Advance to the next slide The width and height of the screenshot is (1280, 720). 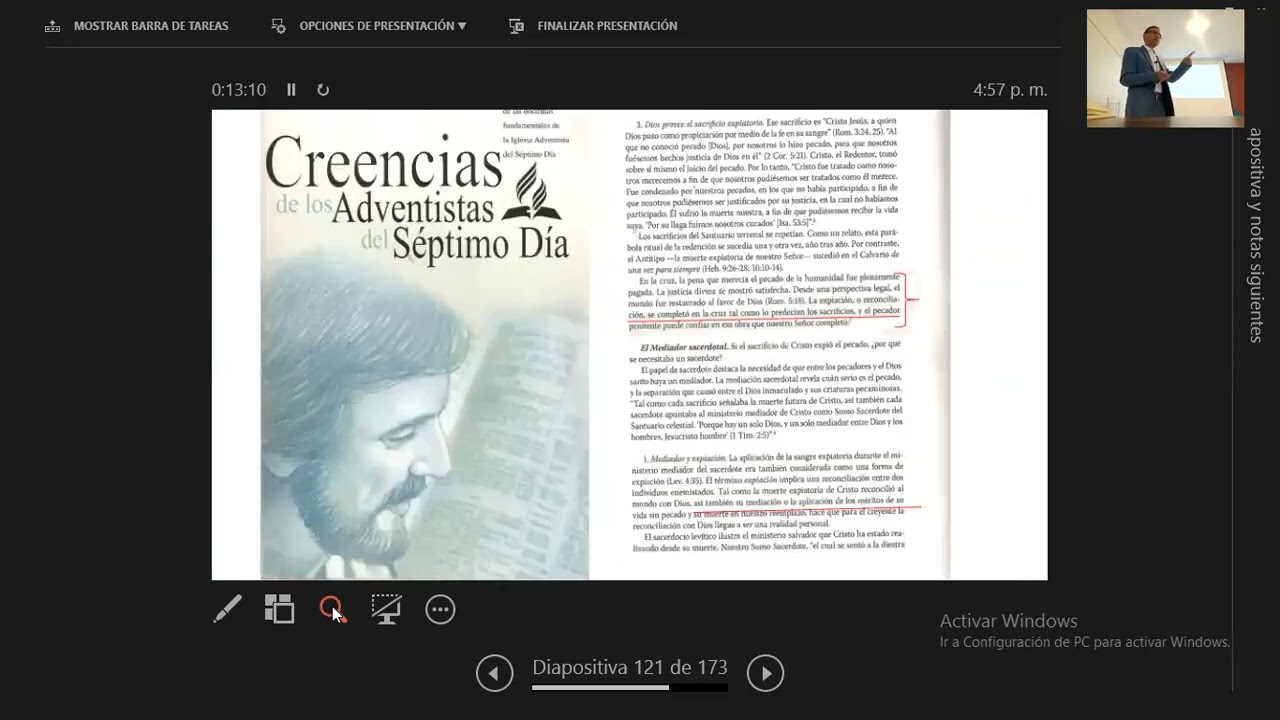(766, 673)
